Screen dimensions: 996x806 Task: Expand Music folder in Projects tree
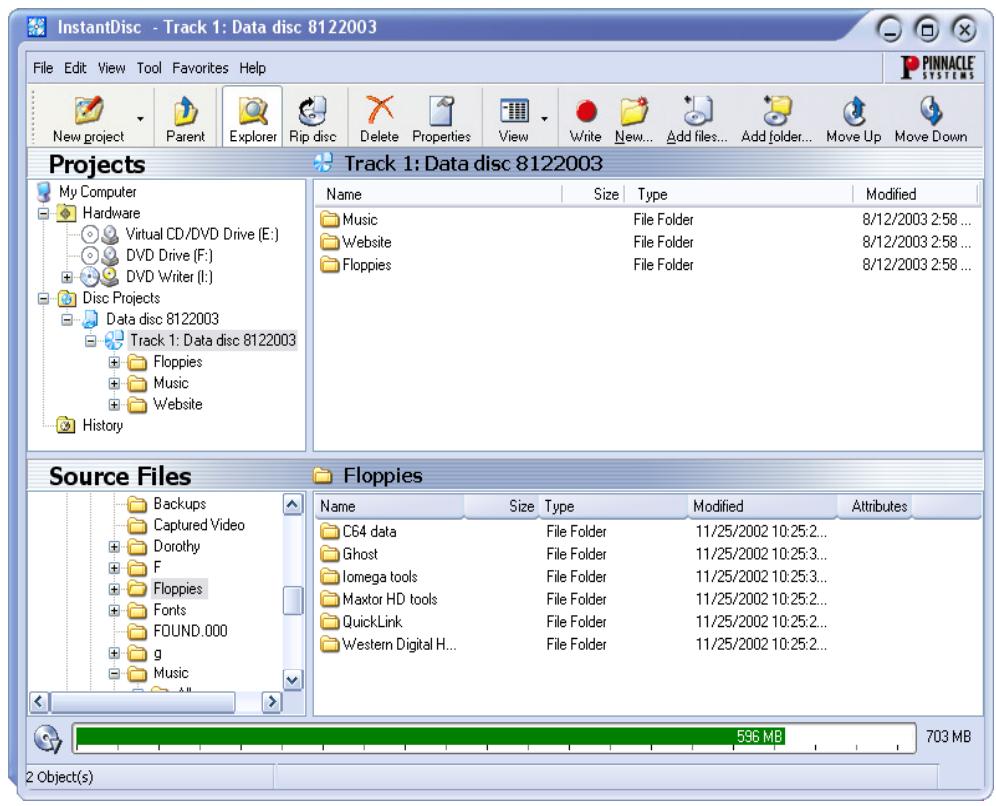pos(114,384)
